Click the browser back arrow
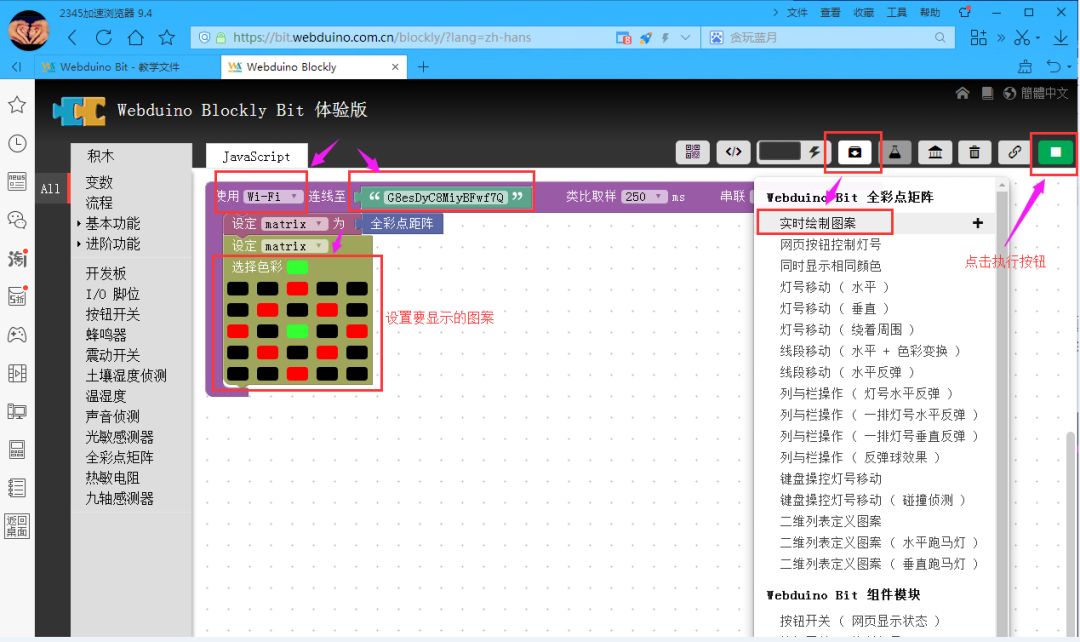The height and width of the screenshot is (642, 1080). pyautogui.click(x=72, y=37)
